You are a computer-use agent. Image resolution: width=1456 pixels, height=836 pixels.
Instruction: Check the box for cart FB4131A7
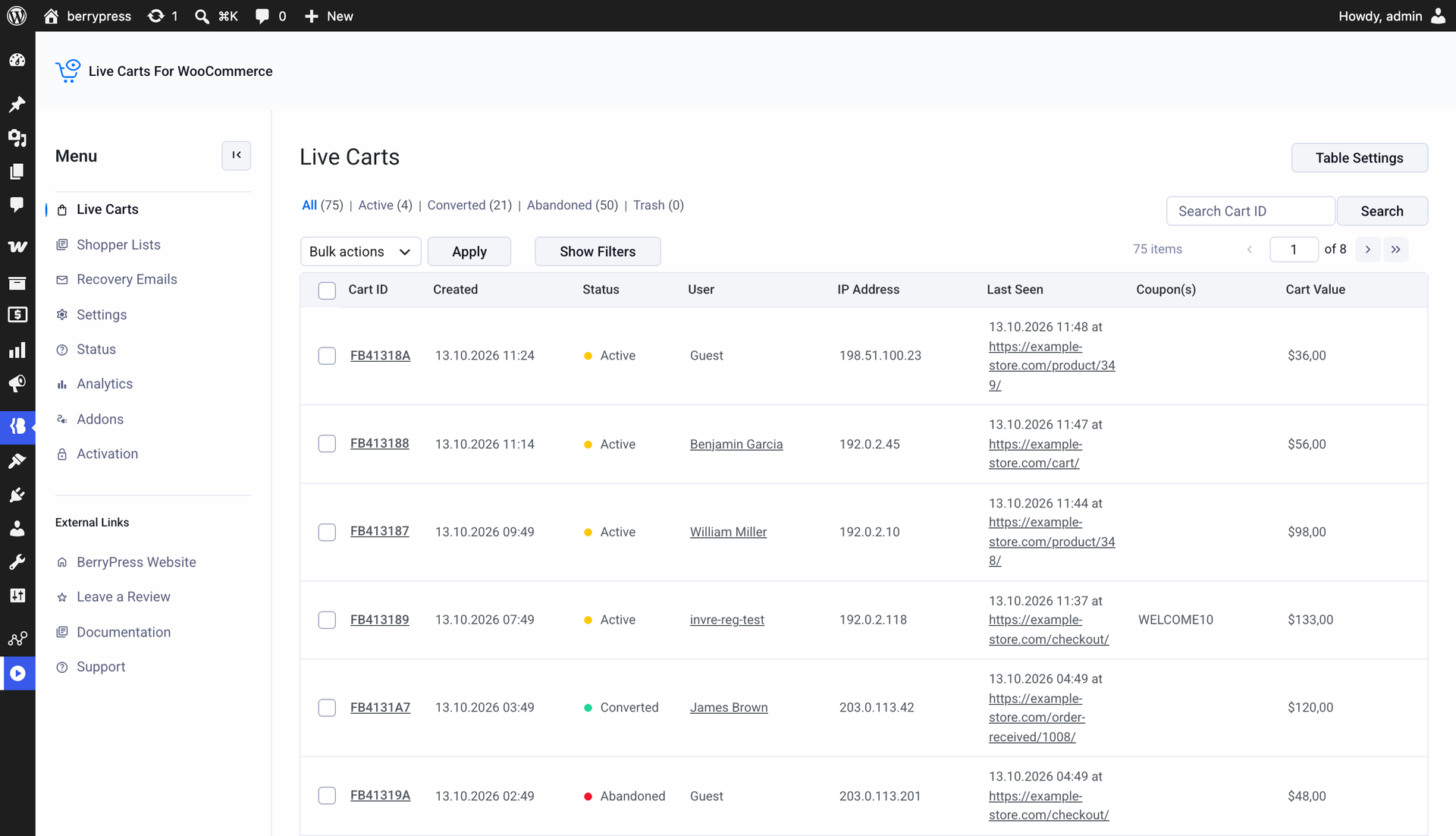click(x=327, y=708)
